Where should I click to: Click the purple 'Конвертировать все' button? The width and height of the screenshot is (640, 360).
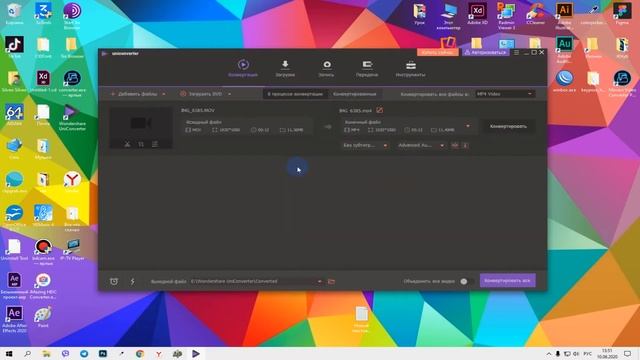507,280
